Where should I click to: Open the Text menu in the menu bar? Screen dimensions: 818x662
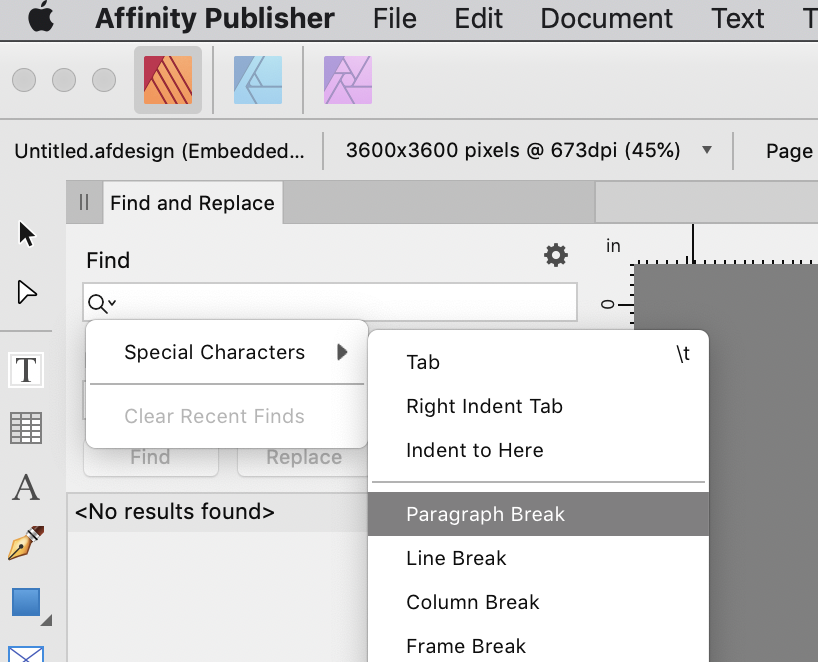click(x=737, y=18)
